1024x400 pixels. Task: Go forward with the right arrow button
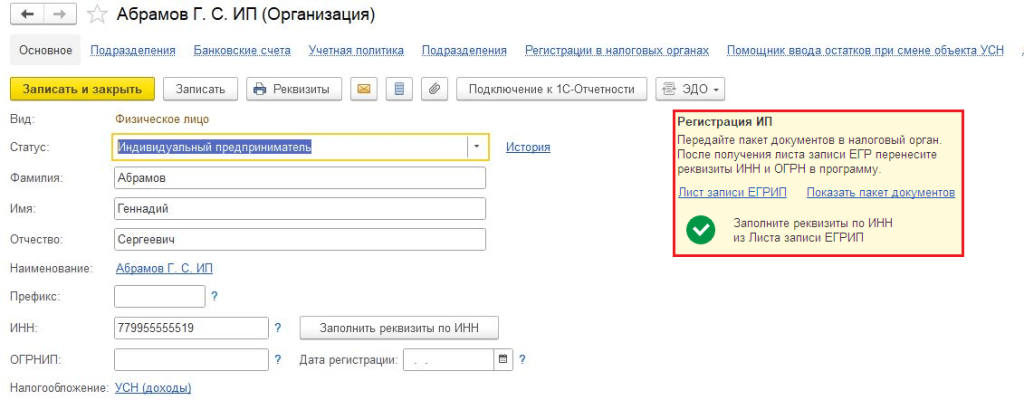point(59,14)
